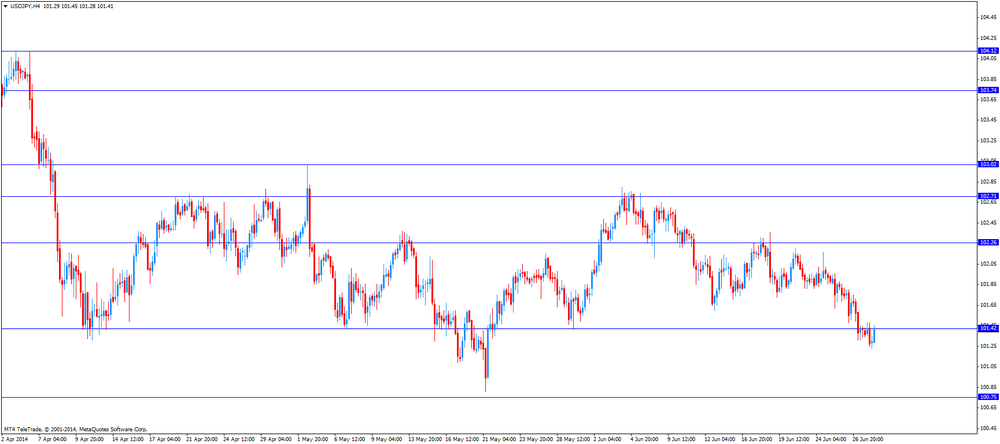
Task: Click the blue 103.74 price label
Action: pos(988,91)
